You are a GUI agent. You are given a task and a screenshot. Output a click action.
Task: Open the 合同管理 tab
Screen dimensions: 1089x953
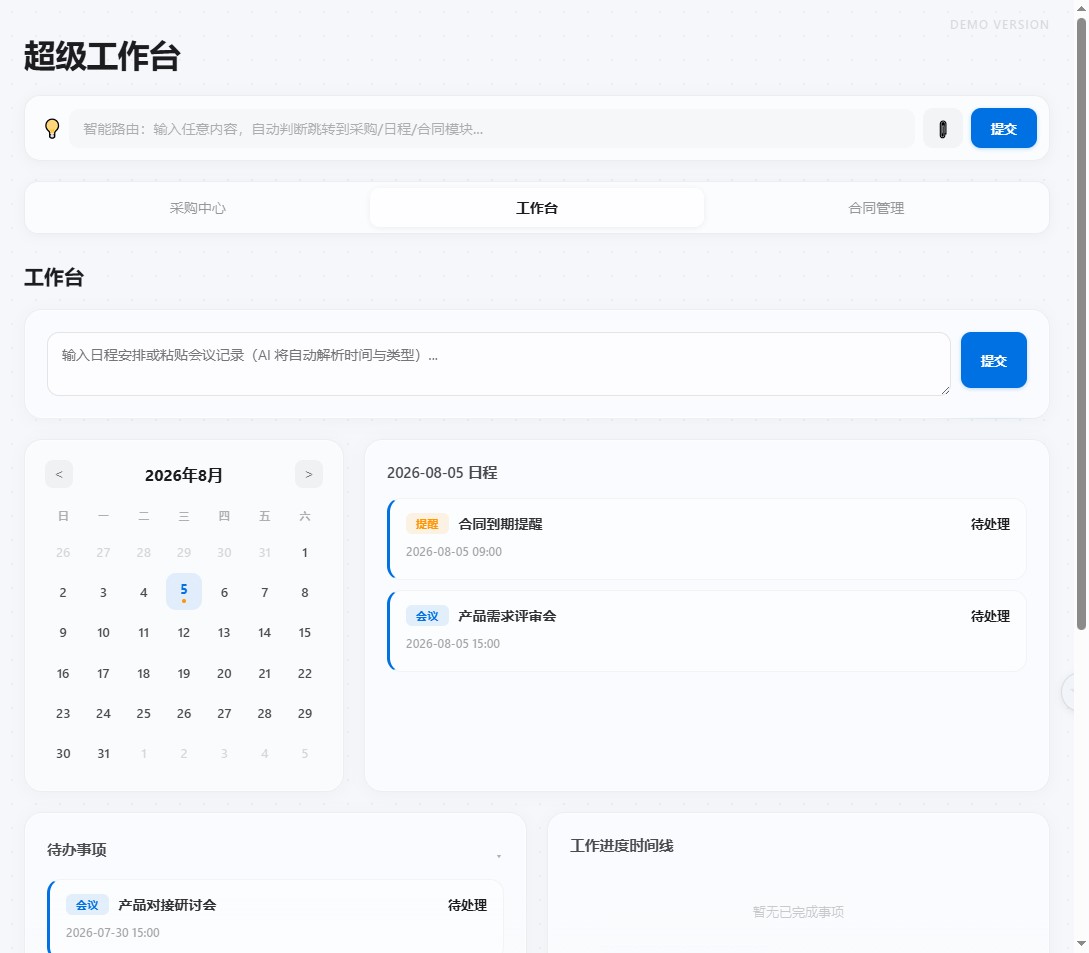click(x=876, y=208)
